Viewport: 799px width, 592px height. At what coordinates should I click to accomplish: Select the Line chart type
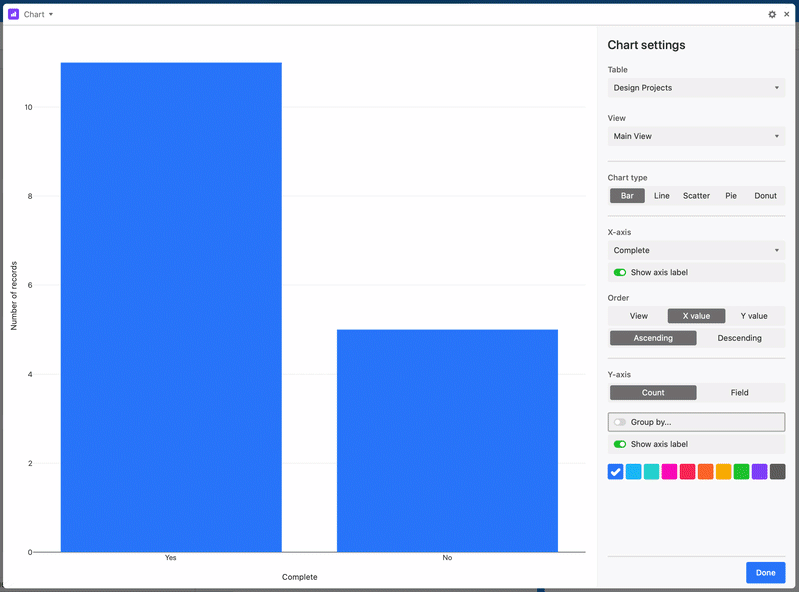(x=661, y=196)
